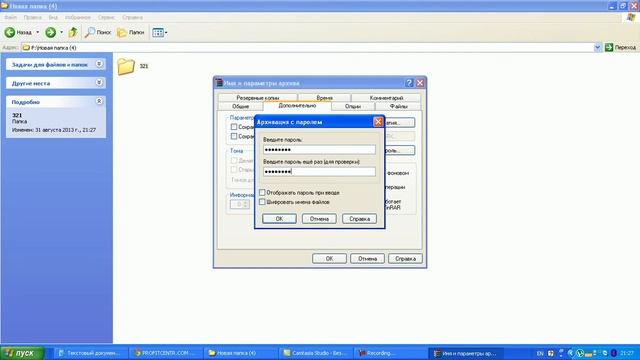Viewport: 640px width, 360px height.
Task: Enable 'Отображать пароль при вводе' checkbox
Action: (x=262, y=192)
